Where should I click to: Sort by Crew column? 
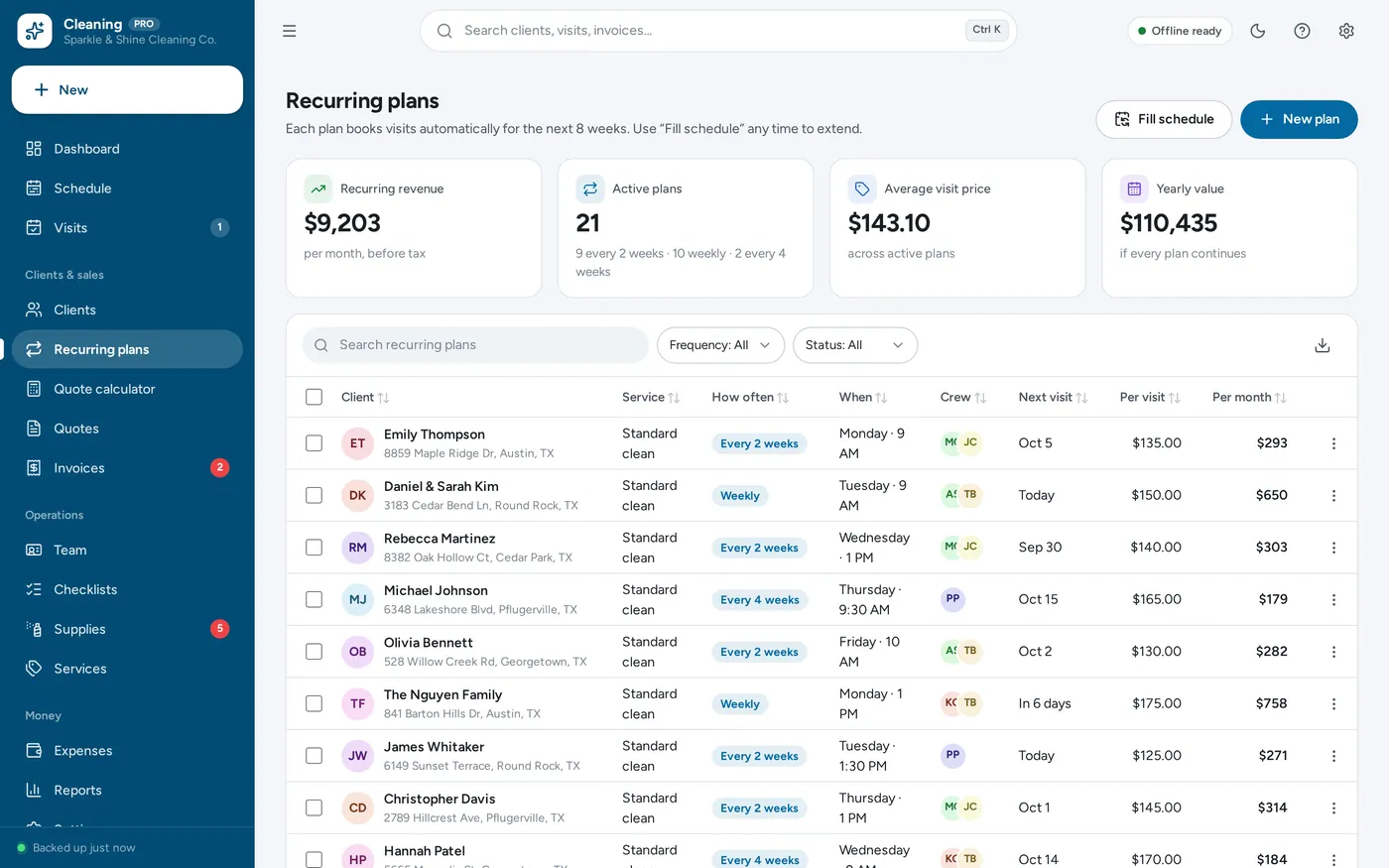(963, 397)
